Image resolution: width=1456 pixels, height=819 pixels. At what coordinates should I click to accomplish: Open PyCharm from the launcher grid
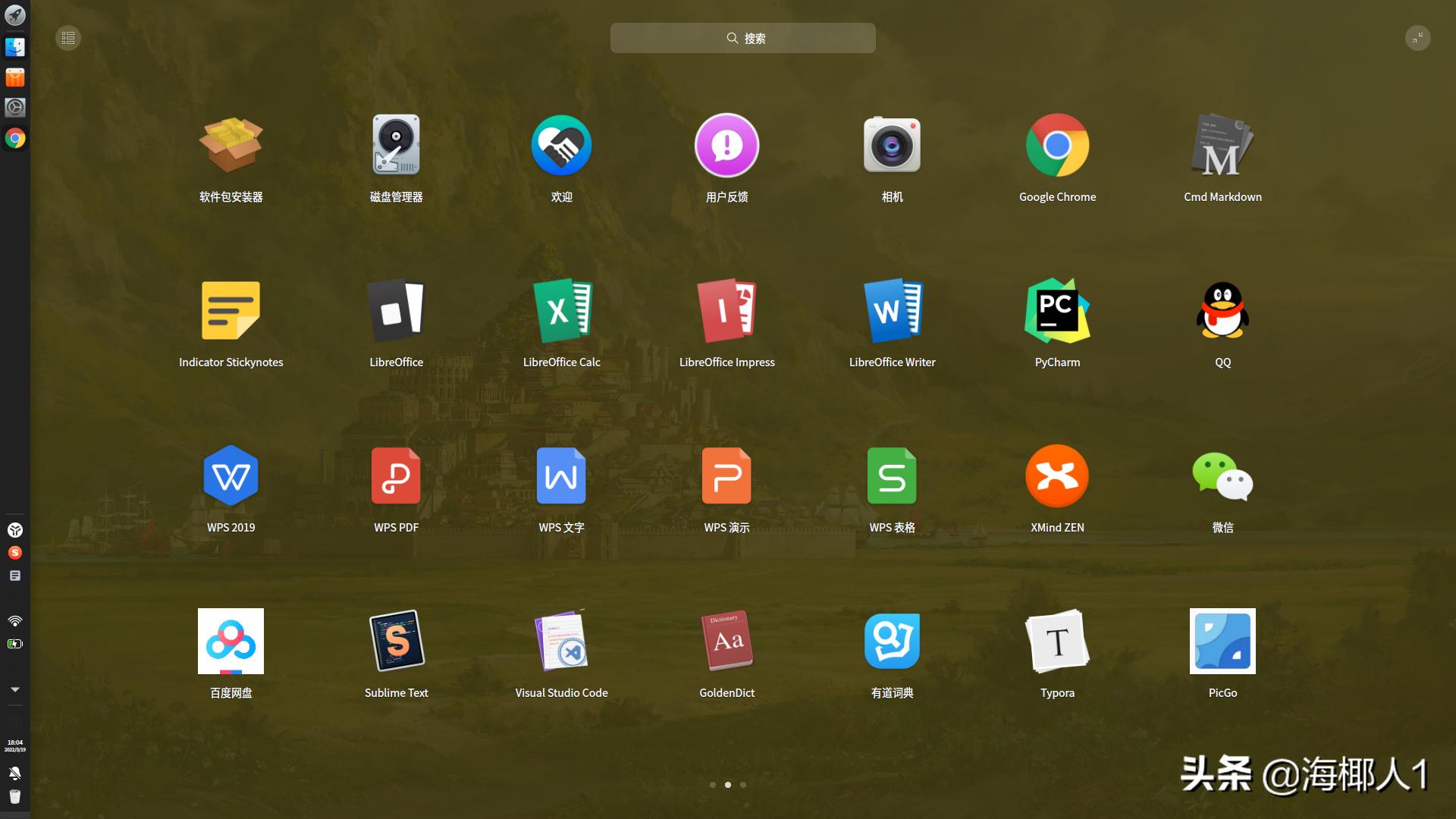point(1057,311)
